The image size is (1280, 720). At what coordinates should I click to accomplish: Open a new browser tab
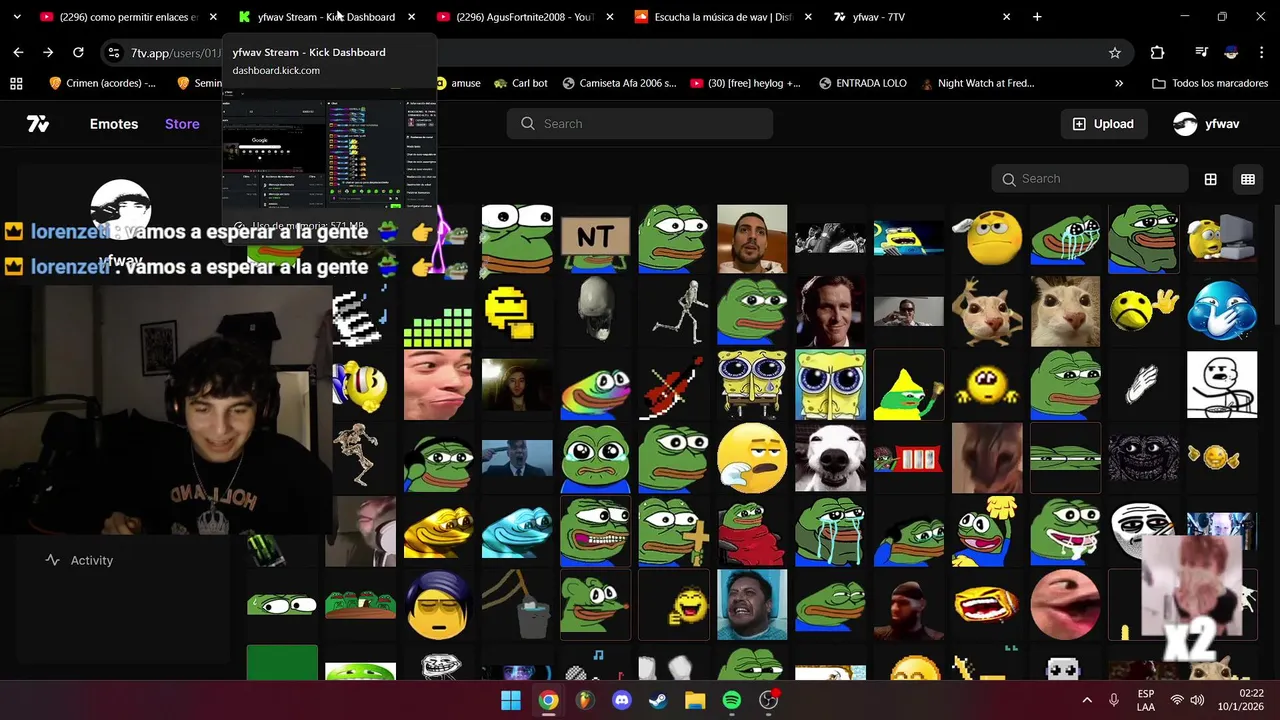point(1037,17)
